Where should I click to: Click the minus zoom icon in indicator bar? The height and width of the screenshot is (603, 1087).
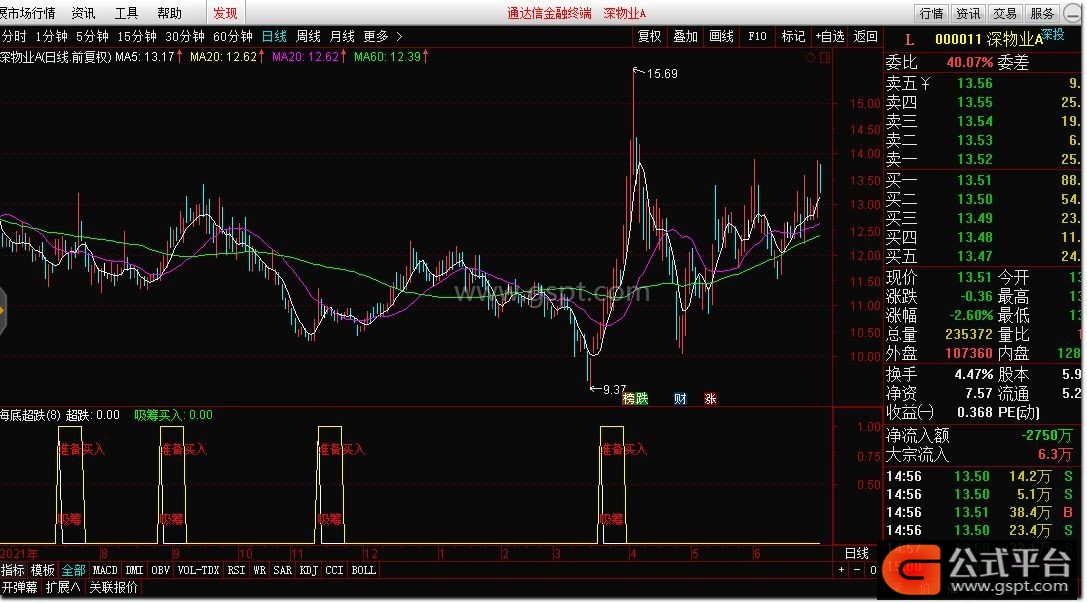[857, 570]
